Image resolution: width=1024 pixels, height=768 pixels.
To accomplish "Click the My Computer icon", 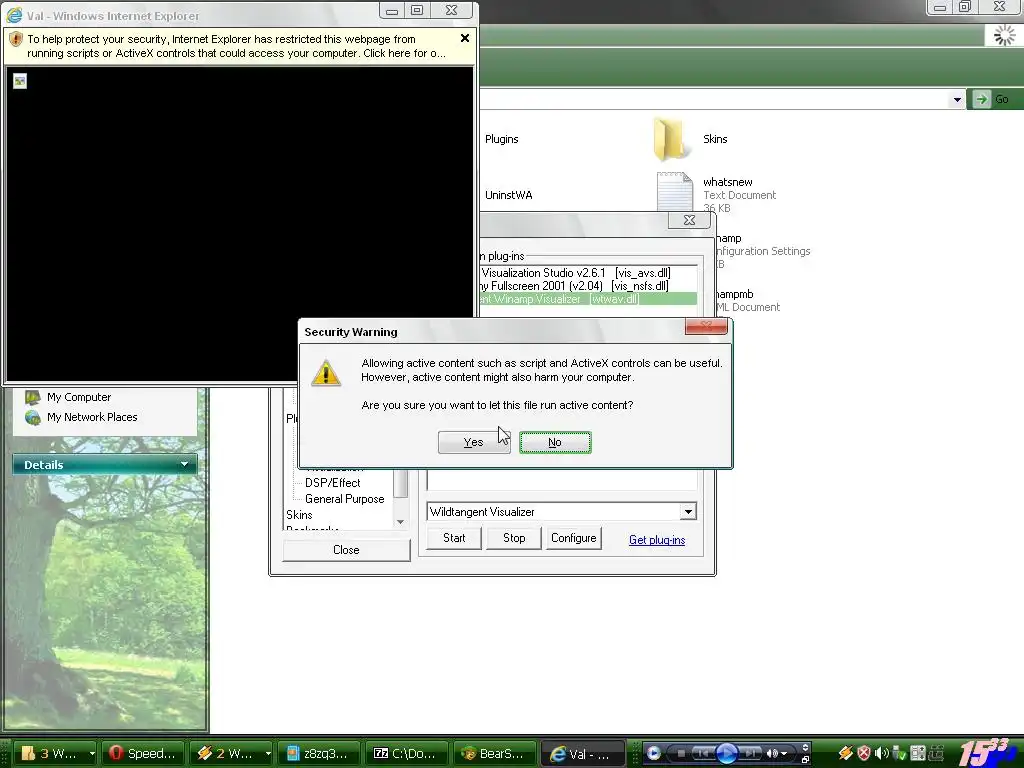I will tap(33, 397).
